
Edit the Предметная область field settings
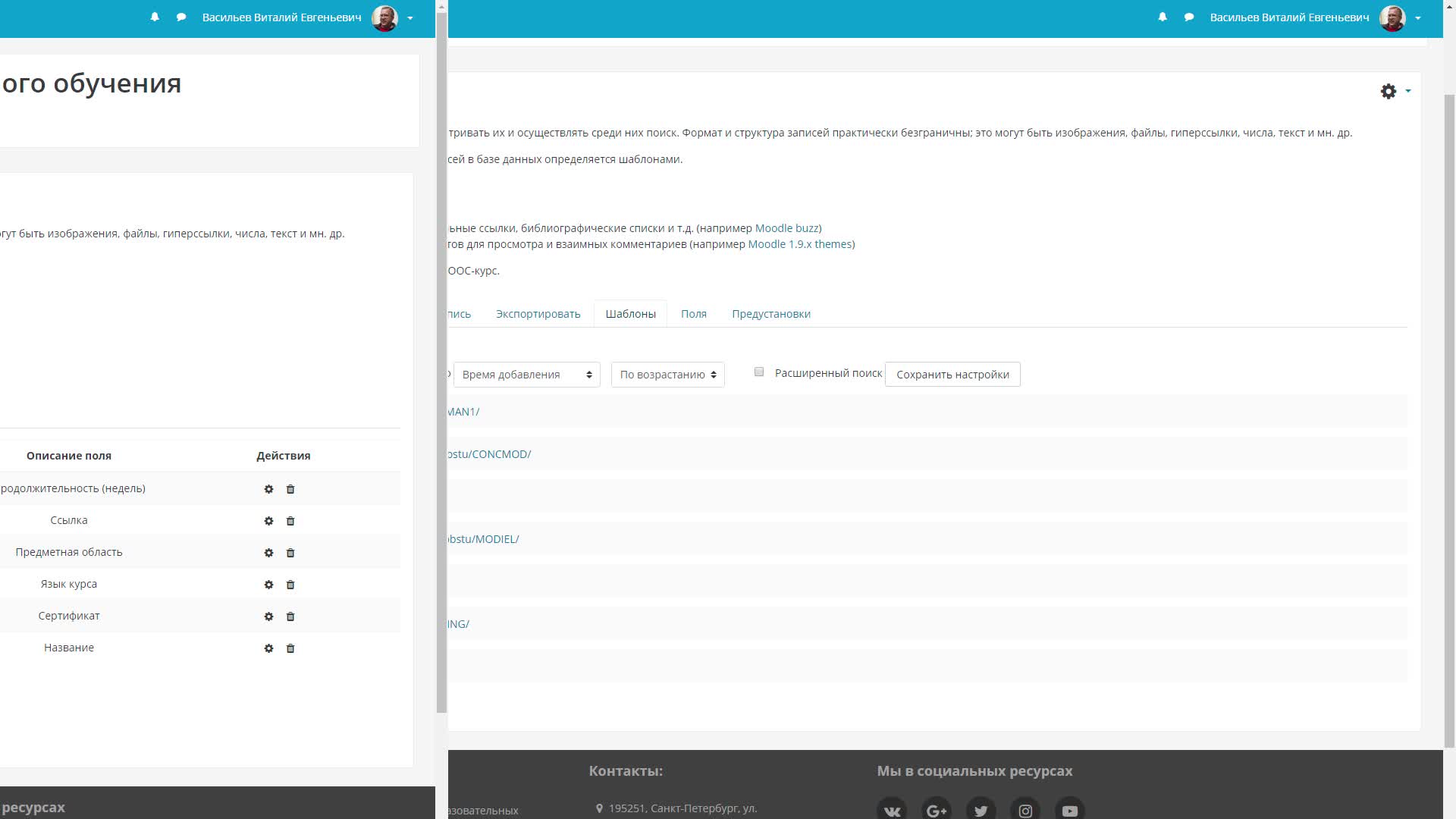[268, 553]
